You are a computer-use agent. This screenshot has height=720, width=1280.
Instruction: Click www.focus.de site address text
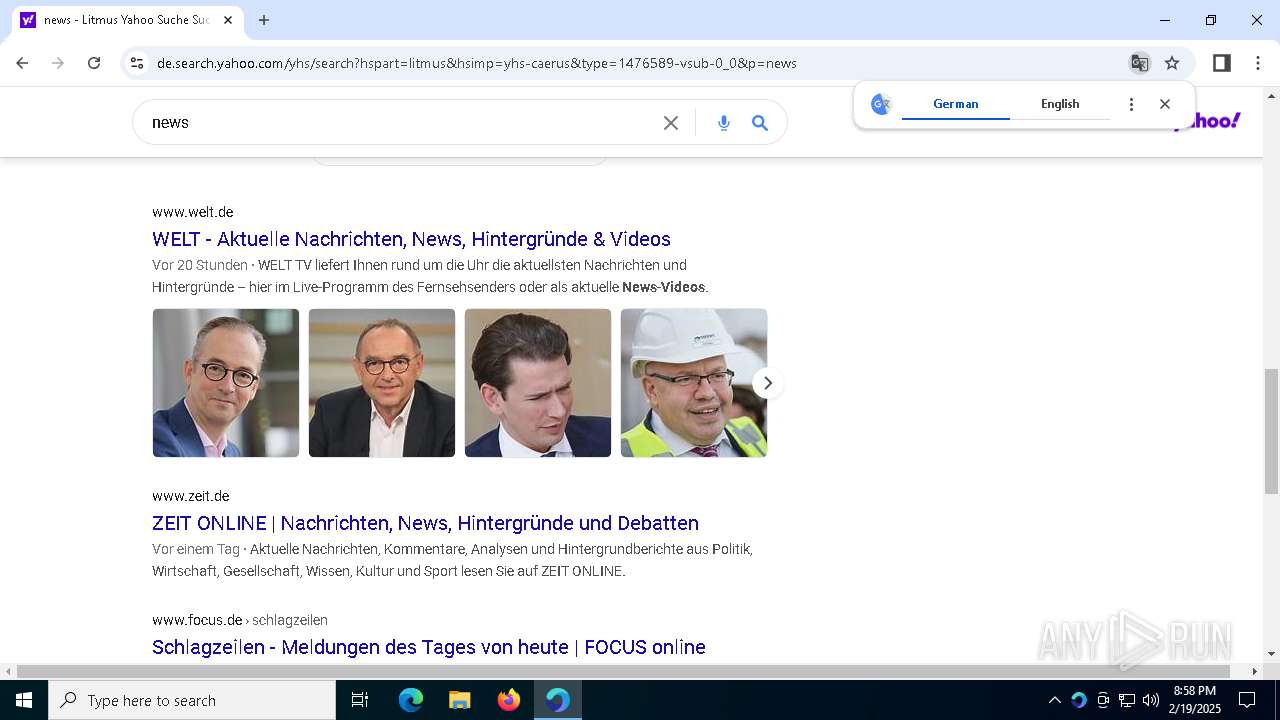point(197,620)
